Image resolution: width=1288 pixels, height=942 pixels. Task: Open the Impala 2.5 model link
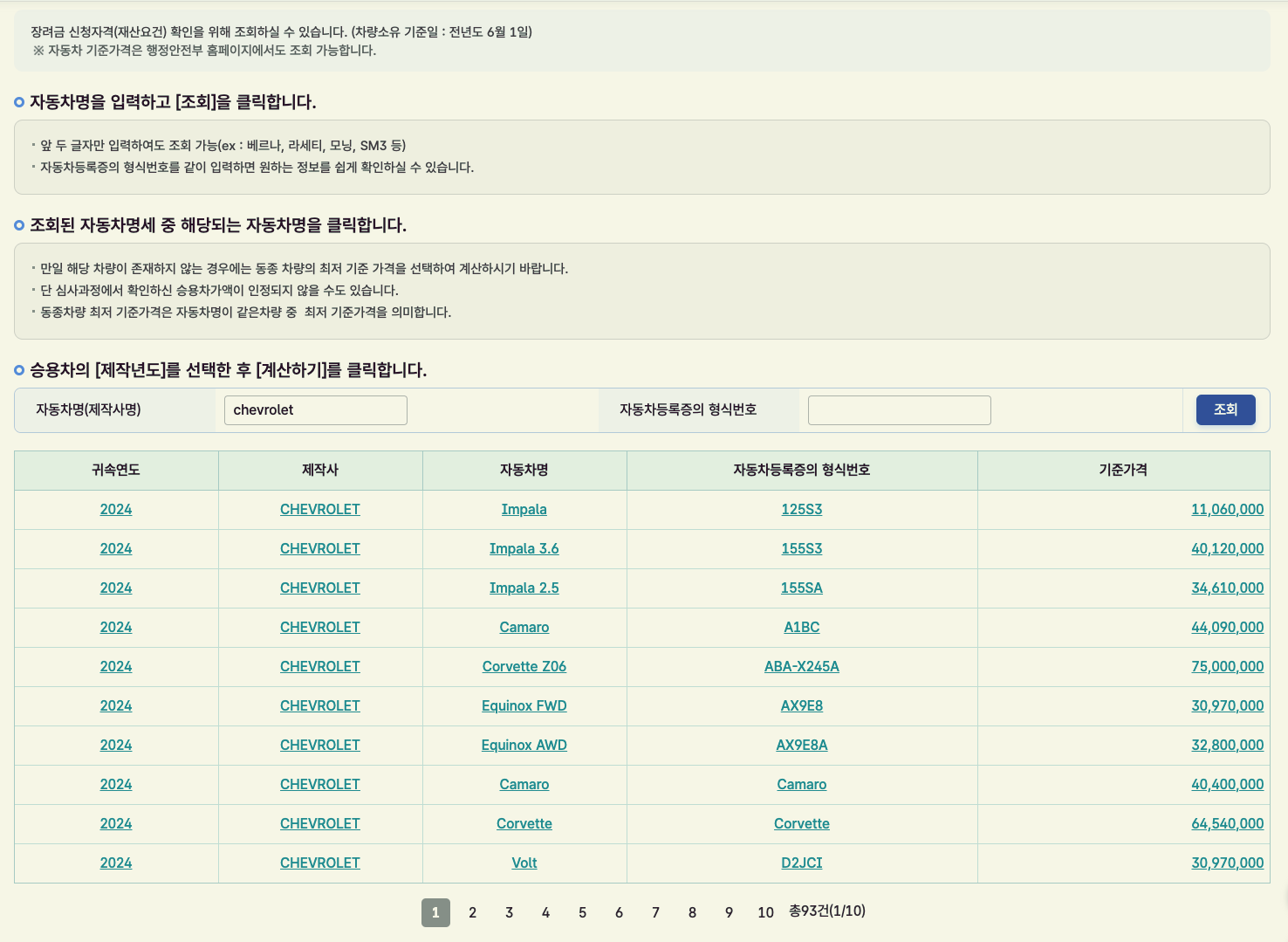pos(524,588)
